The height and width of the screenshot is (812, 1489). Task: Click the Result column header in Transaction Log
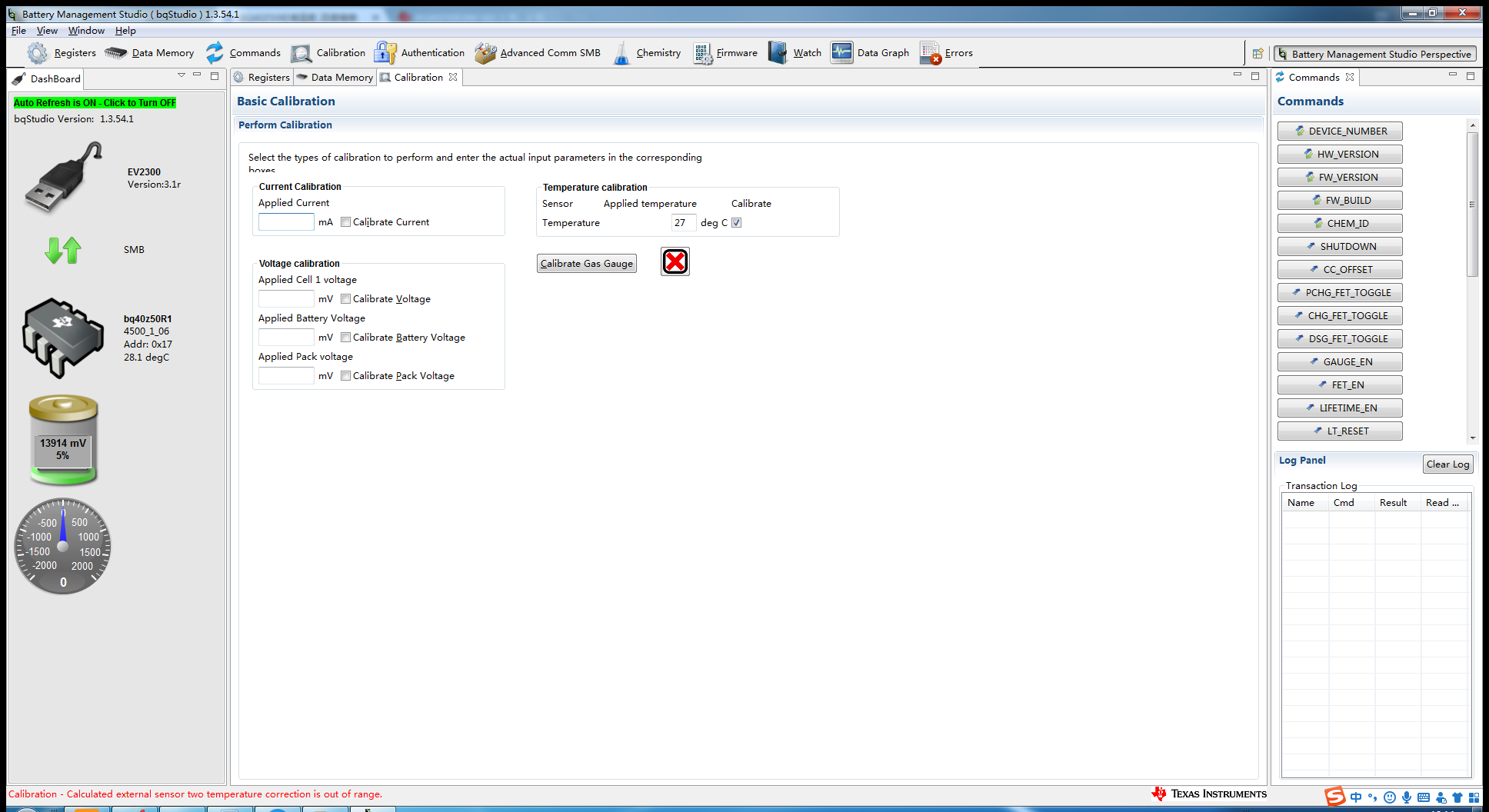click(1397, 503)
